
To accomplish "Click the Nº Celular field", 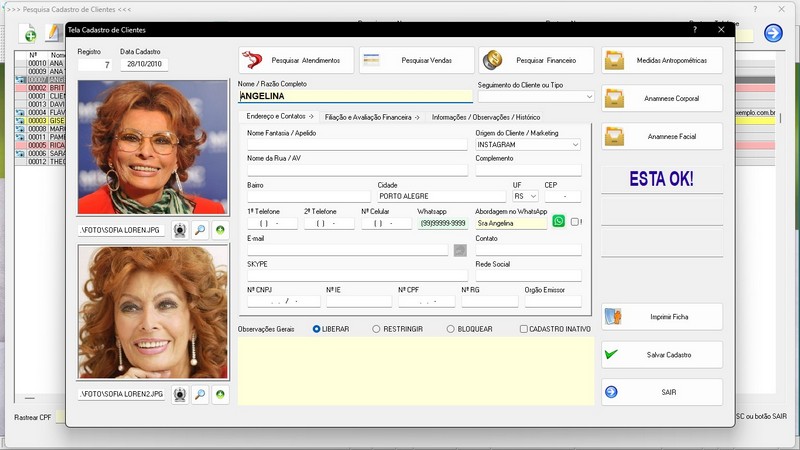I will (386, 223).
